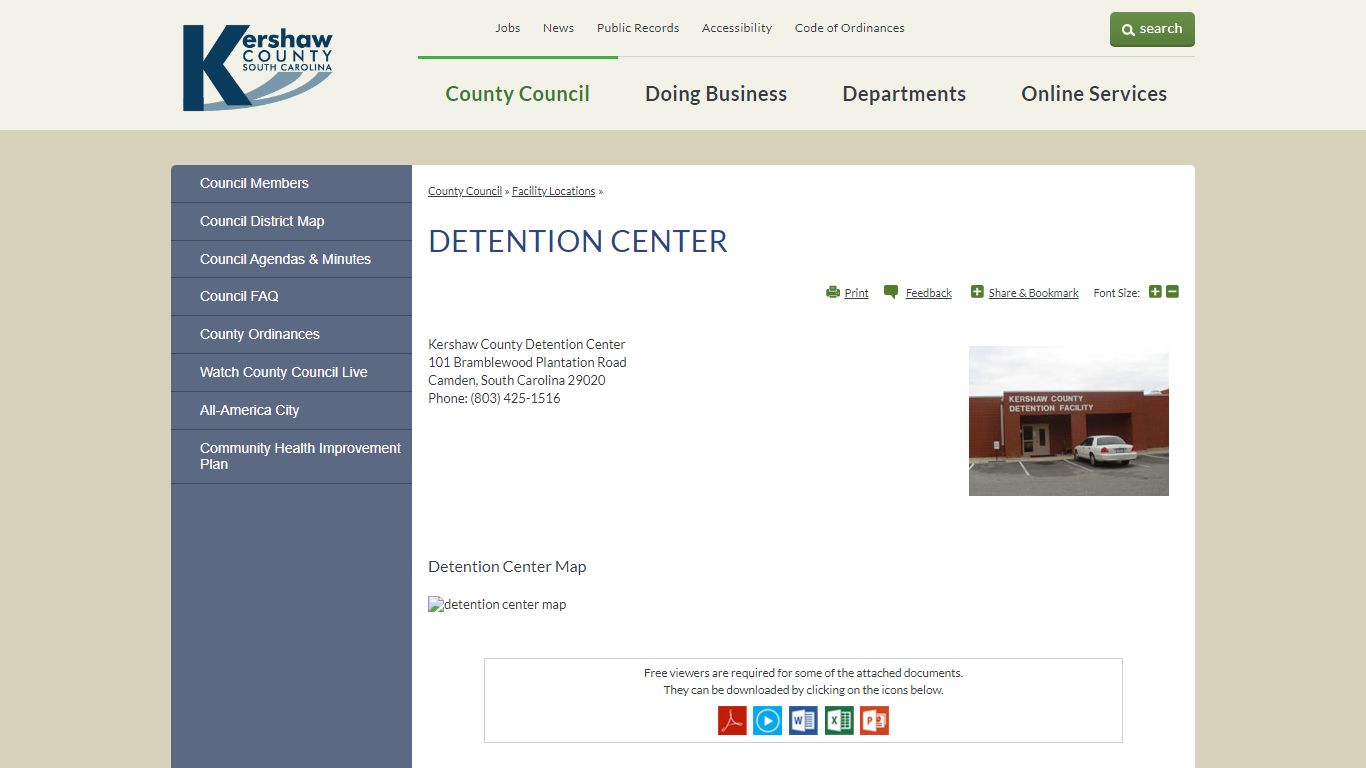This screenshot has width=1366, height=768.
Task: Click 'Camden, South Carolina 29020' text
Action: (517, 380)
